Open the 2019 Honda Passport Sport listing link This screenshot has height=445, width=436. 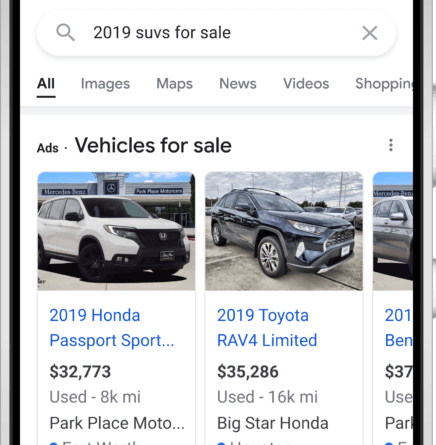112,328
